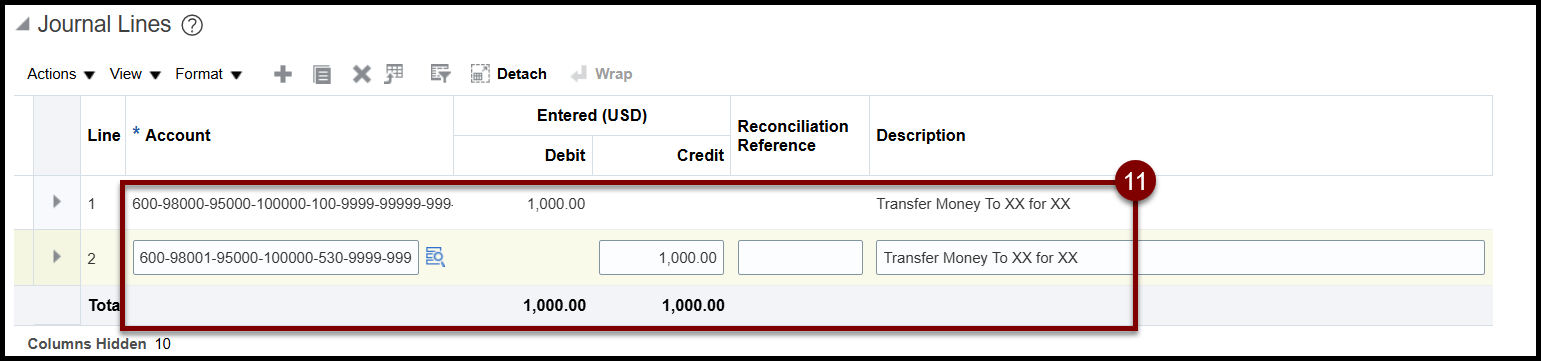Select line 1 account number cell

point(292,204)
